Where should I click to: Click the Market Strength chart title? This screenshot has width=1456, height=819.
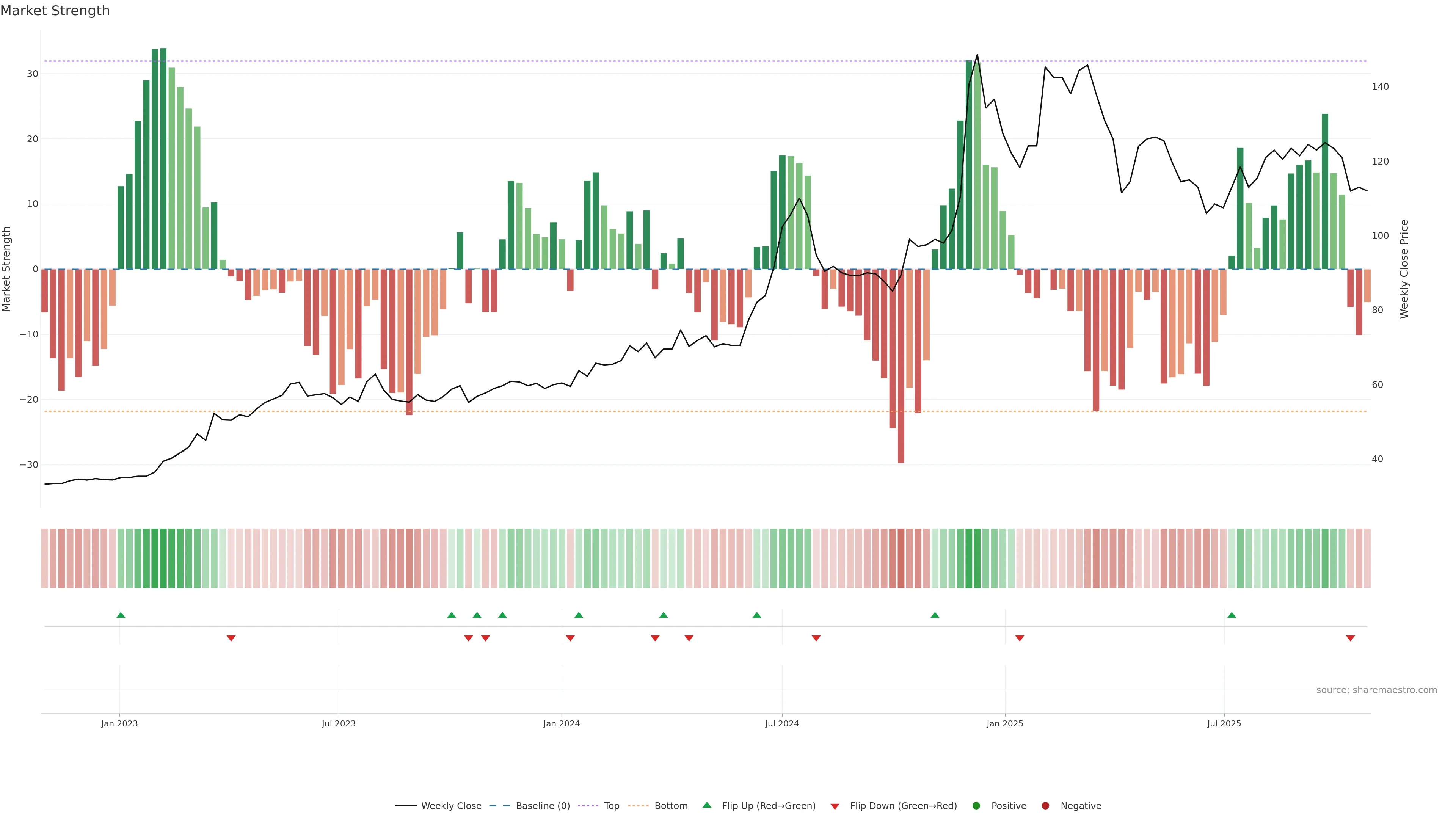(x=55, y=11)
